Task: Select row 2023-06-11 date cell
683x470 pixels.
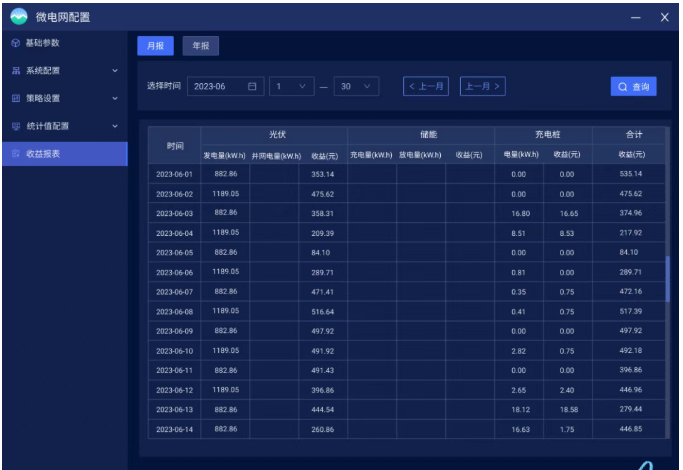Action: click(x=174, y=370)
